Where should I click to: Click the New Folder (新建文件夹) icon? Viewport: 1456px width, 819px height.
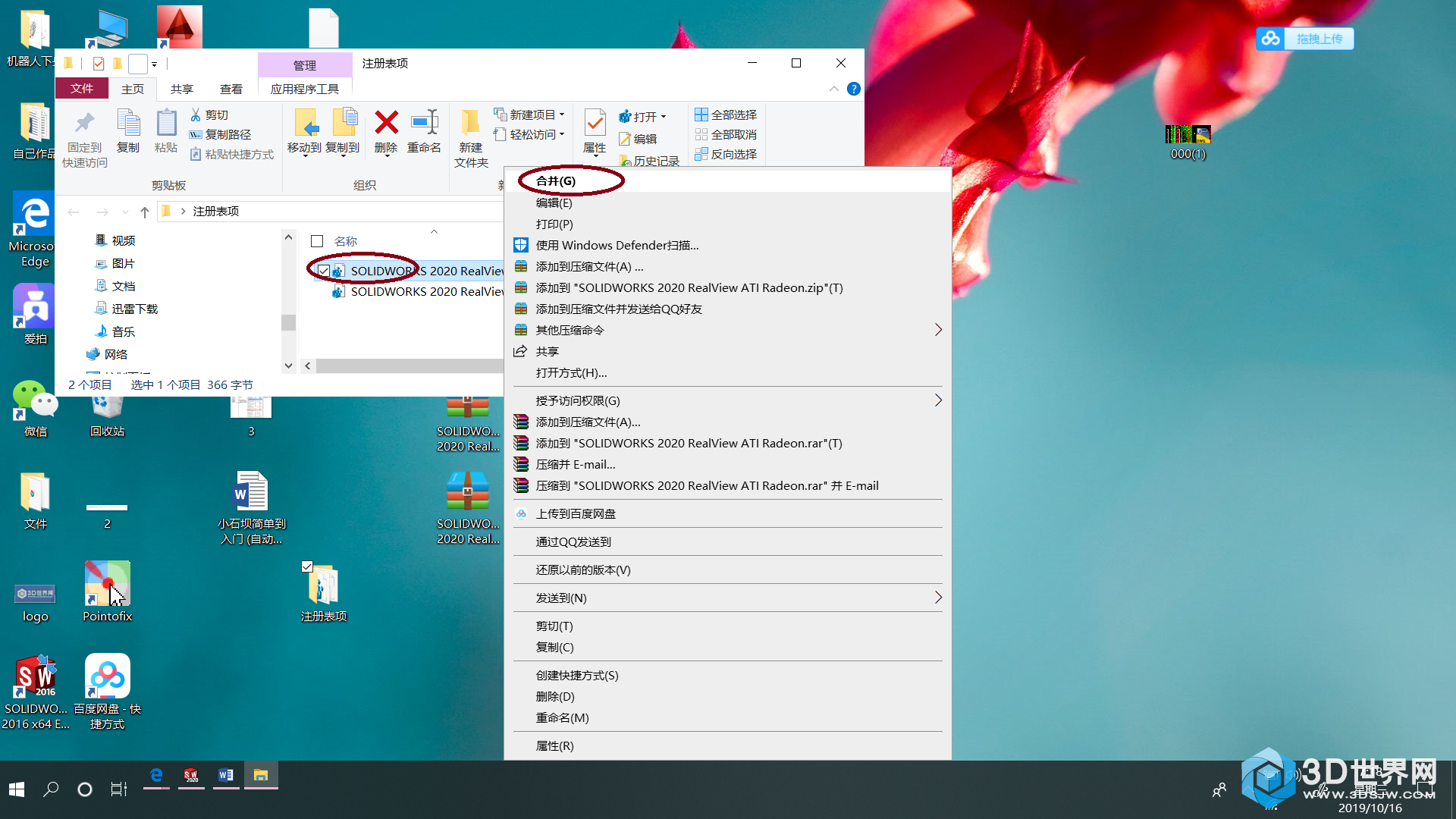tap(470, 123)
